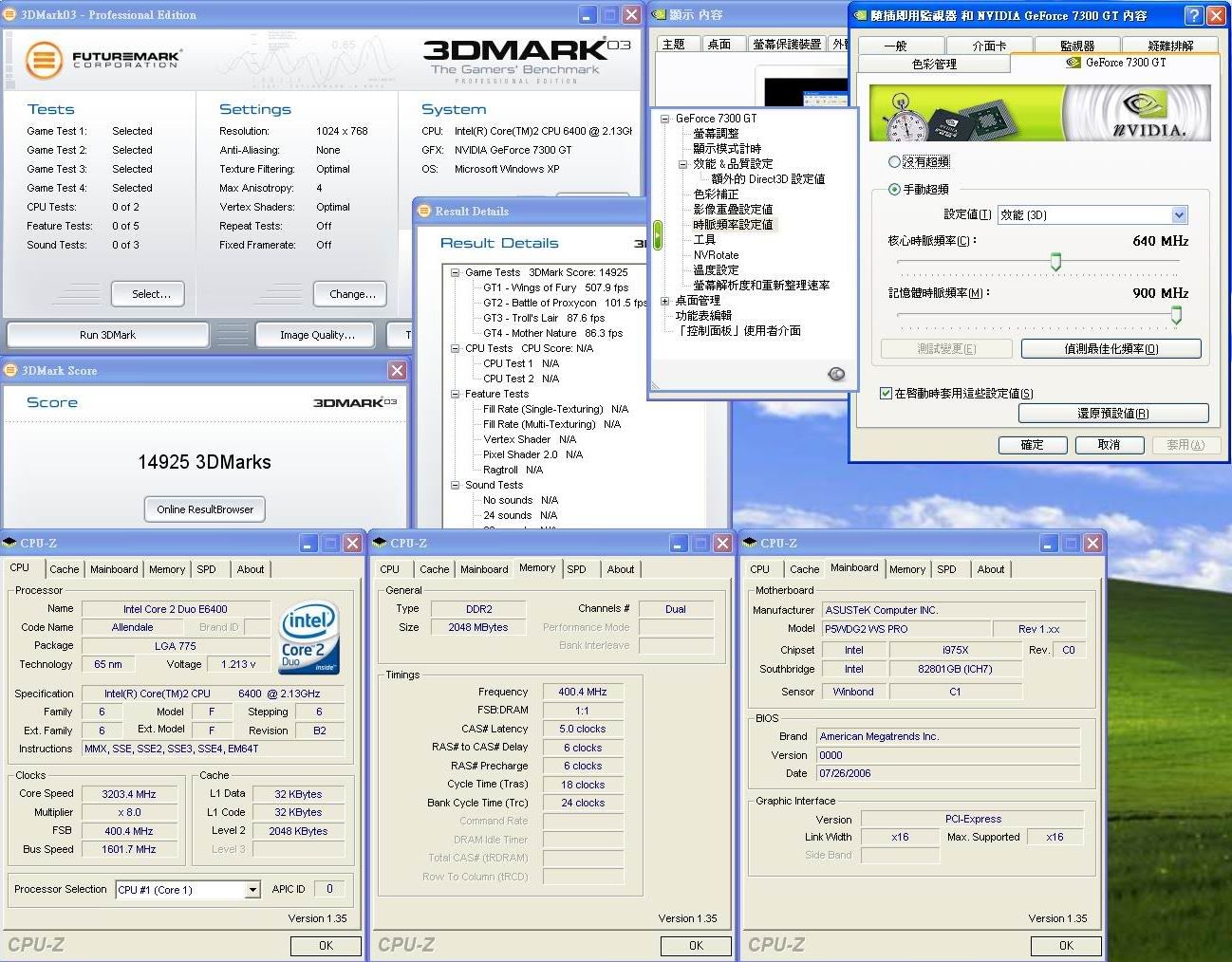Click the Core Speed 3203.4 MHz field

point(129,794)
